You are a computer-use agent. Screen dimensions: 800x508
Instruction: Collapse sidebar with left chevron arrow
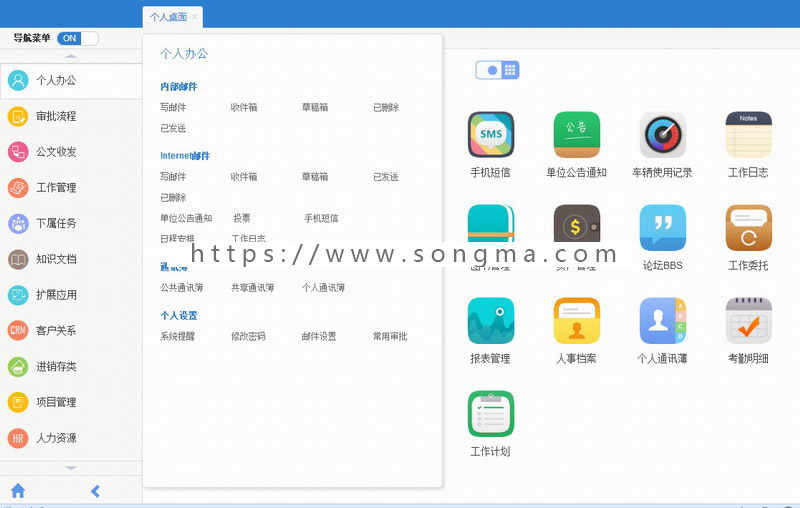(x=95, y=491)
